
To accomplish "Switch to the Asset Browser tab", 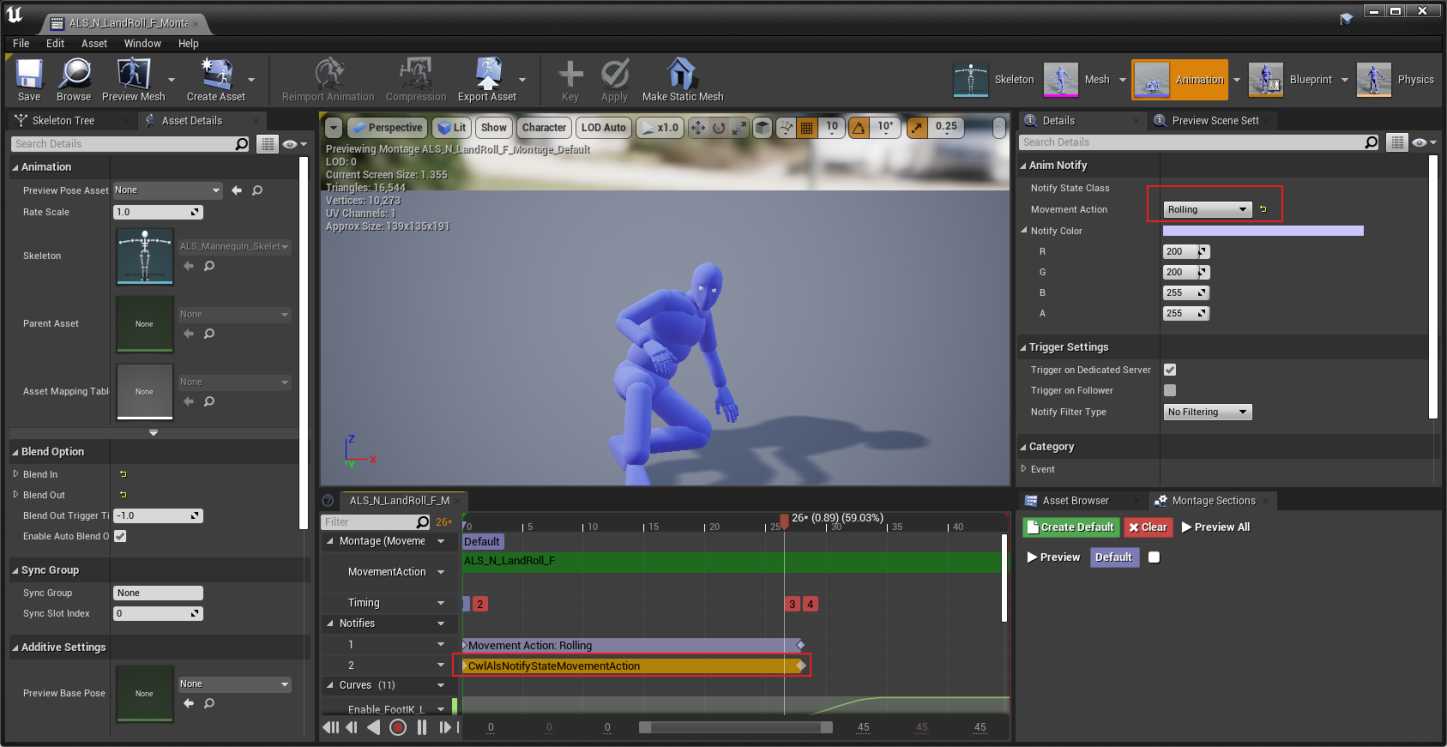I will [1075, 500].
